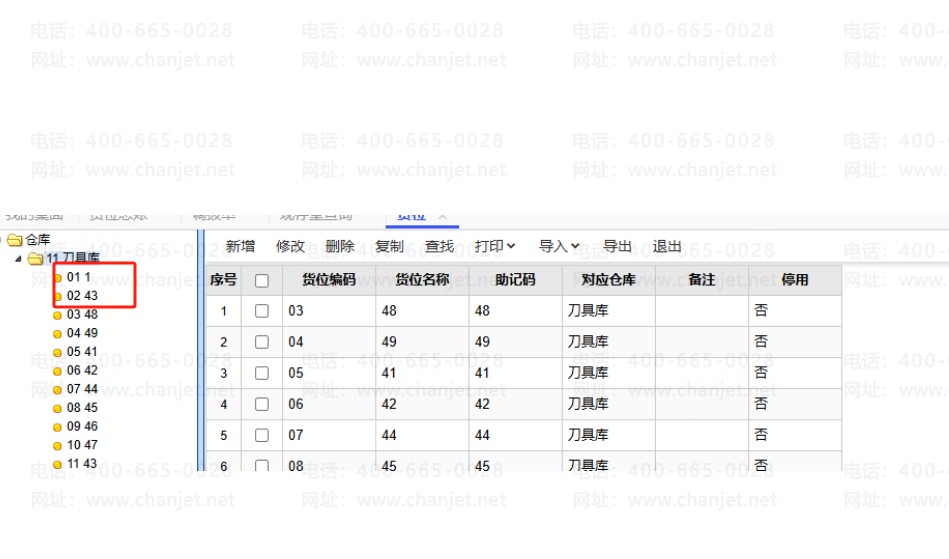Collapse the 11 刀具库 tree node arrow
The width and height of the screenshot is (949, 559).
(x=19, y=259)
